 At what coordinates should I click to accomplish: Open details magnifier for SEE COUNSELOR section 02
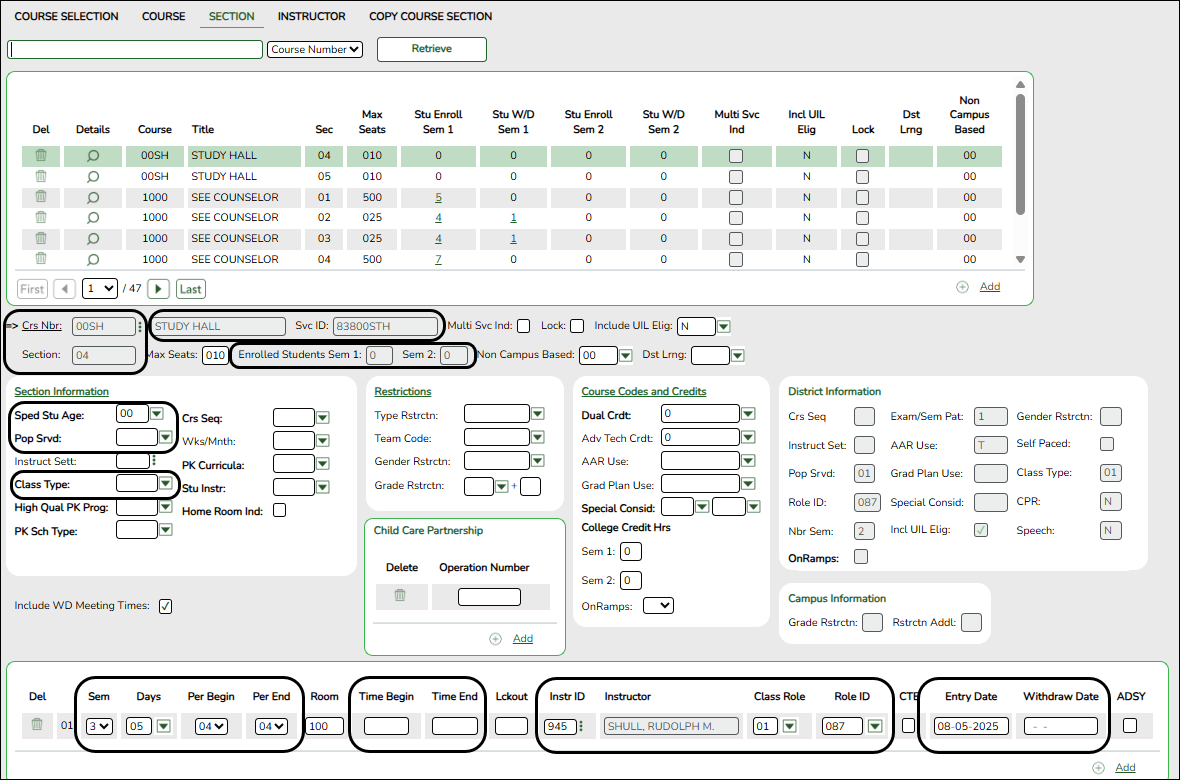click(93, 217)
